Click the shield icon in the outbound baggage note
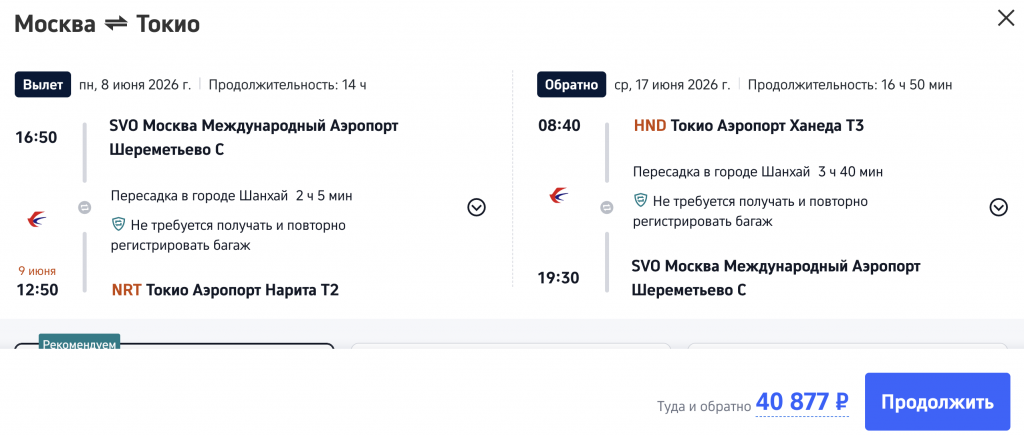Screen dimensions: 1024x435 (x=118, y=225)
